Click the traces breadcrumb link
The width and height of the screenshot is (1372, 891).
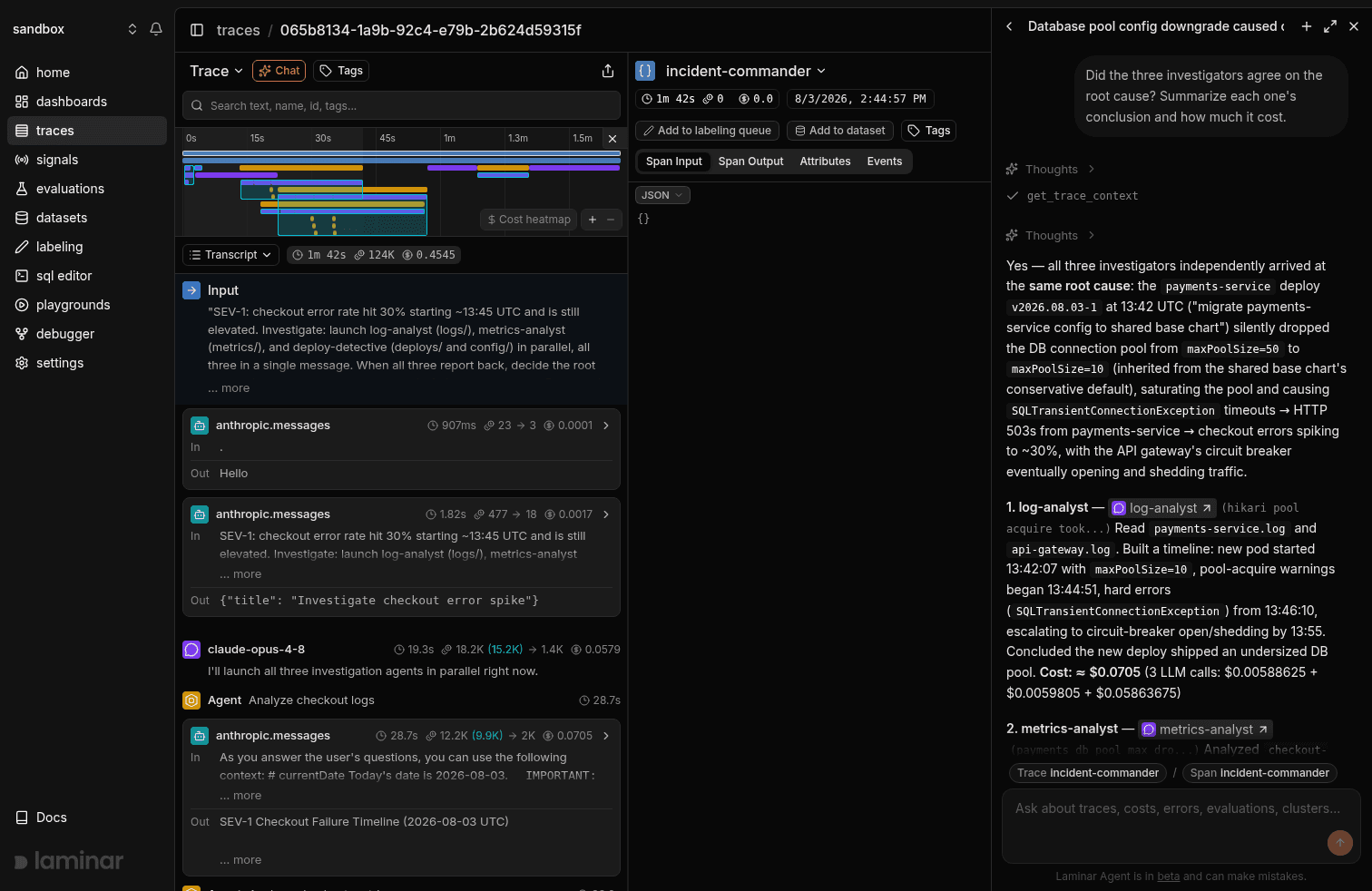pyautogui.click(x=239, y=30)
